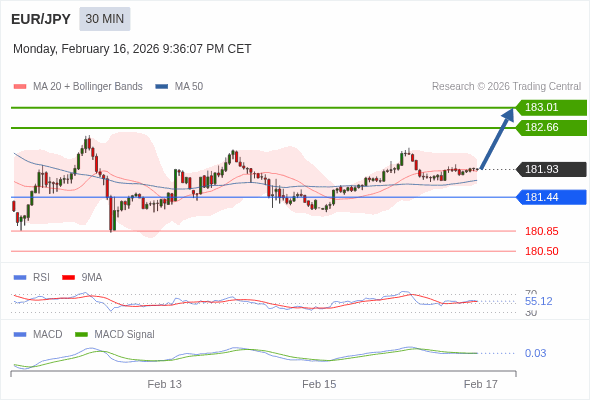Click the Feb 13 date axis label
Image resolution: width=590 pixels, height=400 pixels.
point(164,385)
